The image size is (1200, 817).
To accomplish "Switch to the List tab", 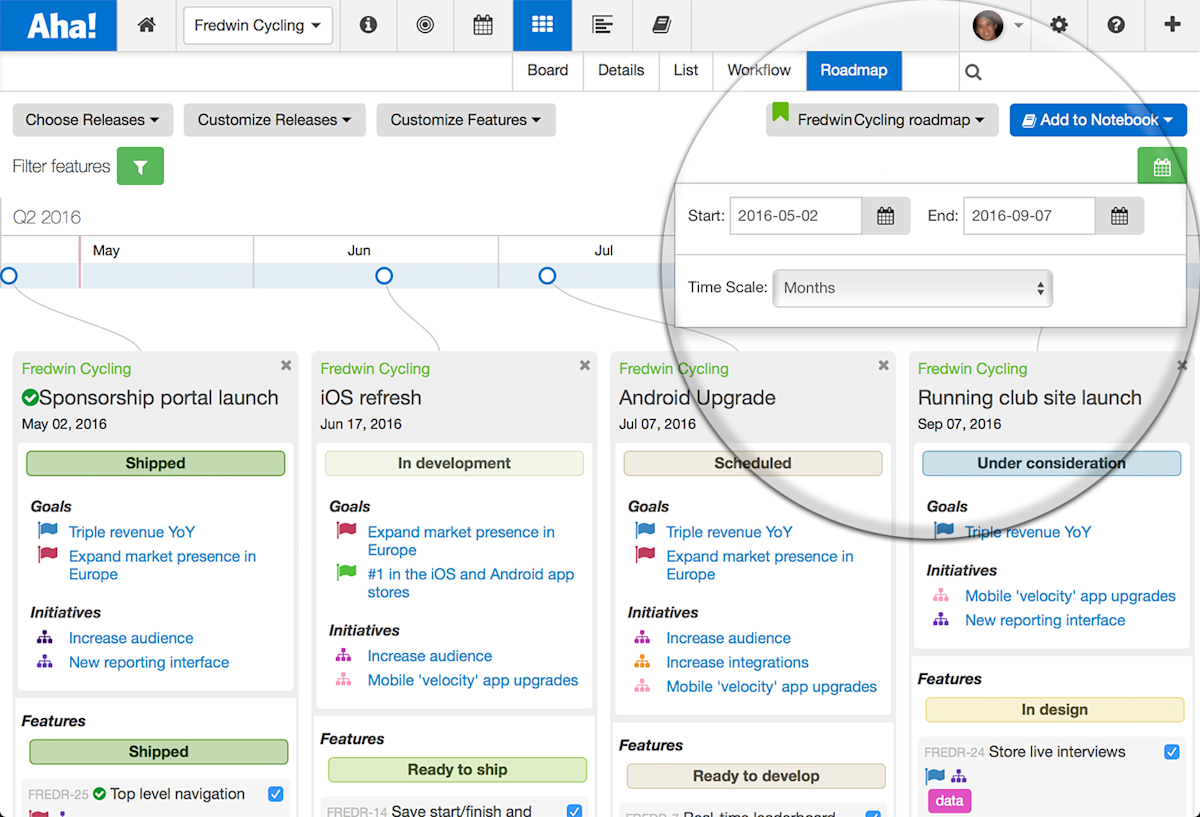I will 686,70.
